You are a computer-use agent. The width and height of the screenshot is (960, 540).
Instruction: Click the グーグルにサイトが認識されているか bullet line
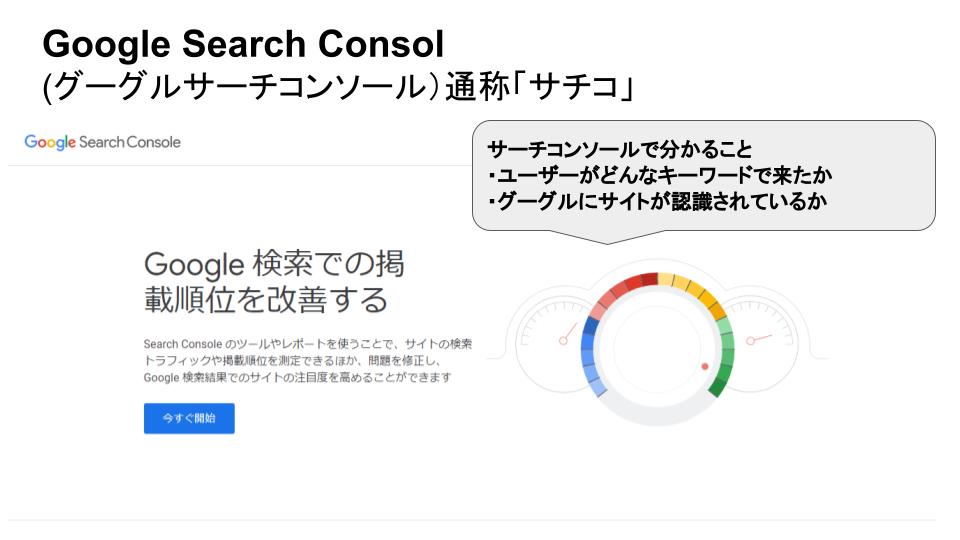pos(658,201)
